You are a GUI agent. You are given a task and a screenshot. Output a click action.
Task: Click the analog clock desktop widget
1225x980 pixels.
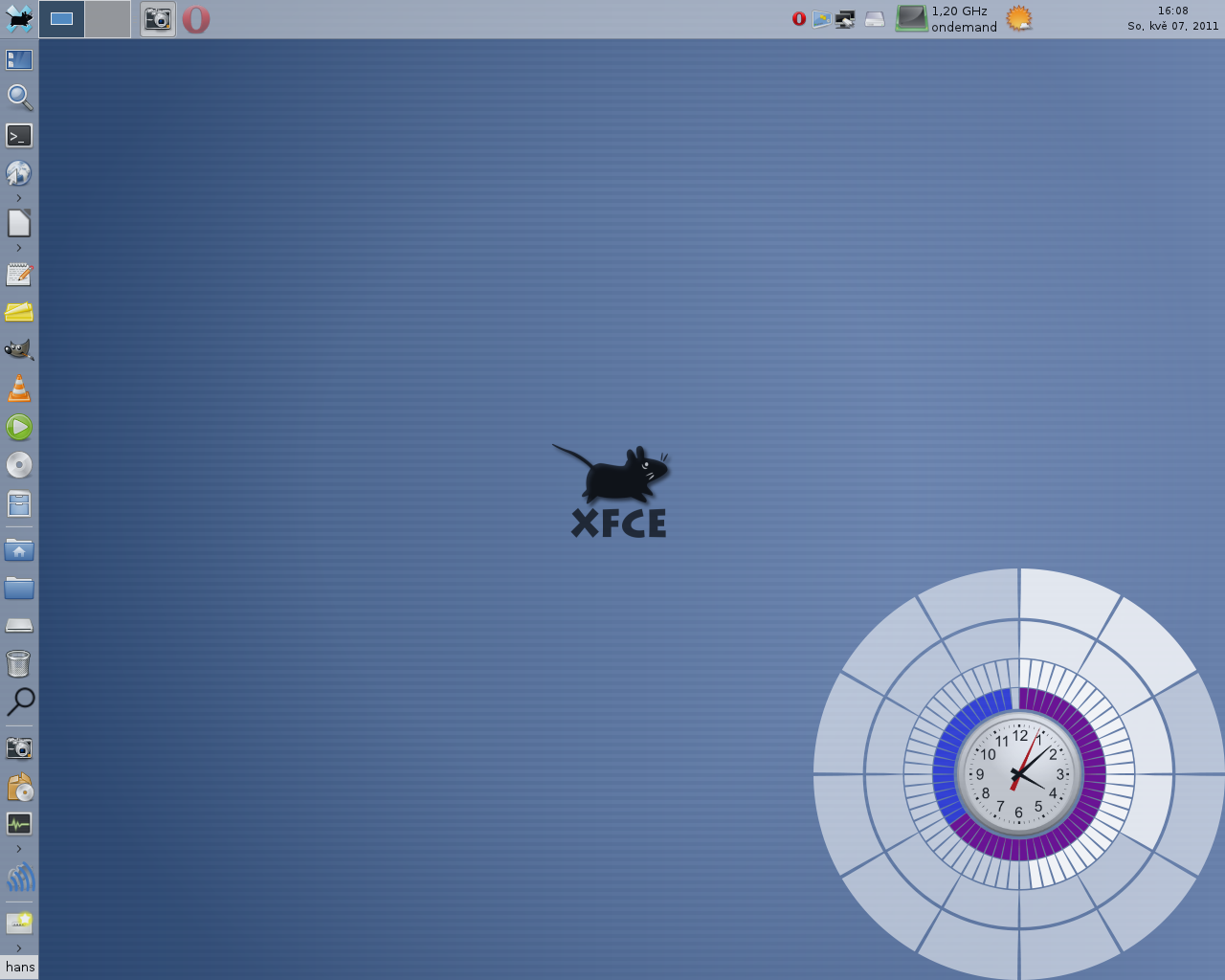pos(1019,774)
